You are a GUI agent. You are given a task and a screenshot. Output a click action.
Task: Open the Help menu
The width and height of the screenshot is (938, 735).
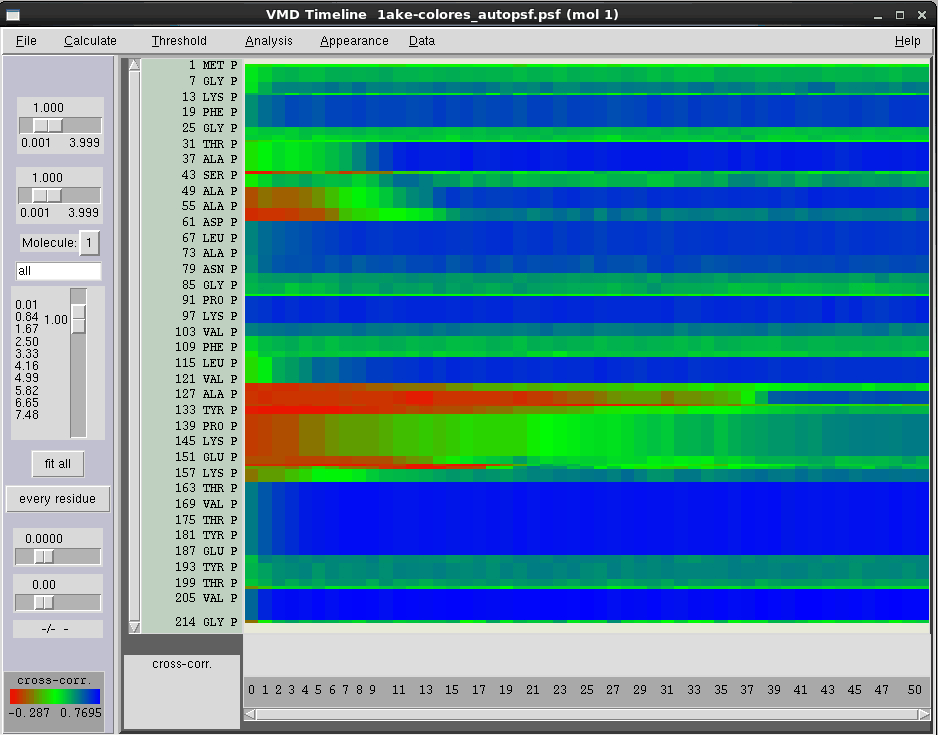click(907, 41)
